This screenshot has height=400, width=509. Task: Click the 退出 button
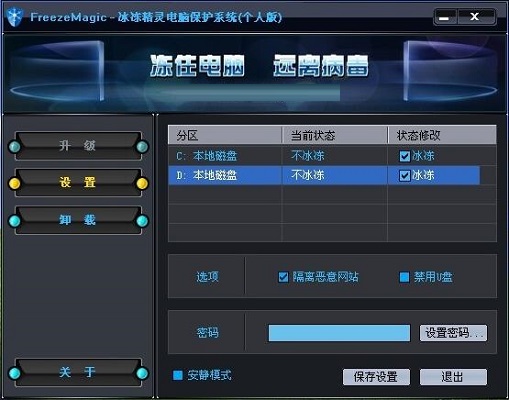[x=453, y=377]
